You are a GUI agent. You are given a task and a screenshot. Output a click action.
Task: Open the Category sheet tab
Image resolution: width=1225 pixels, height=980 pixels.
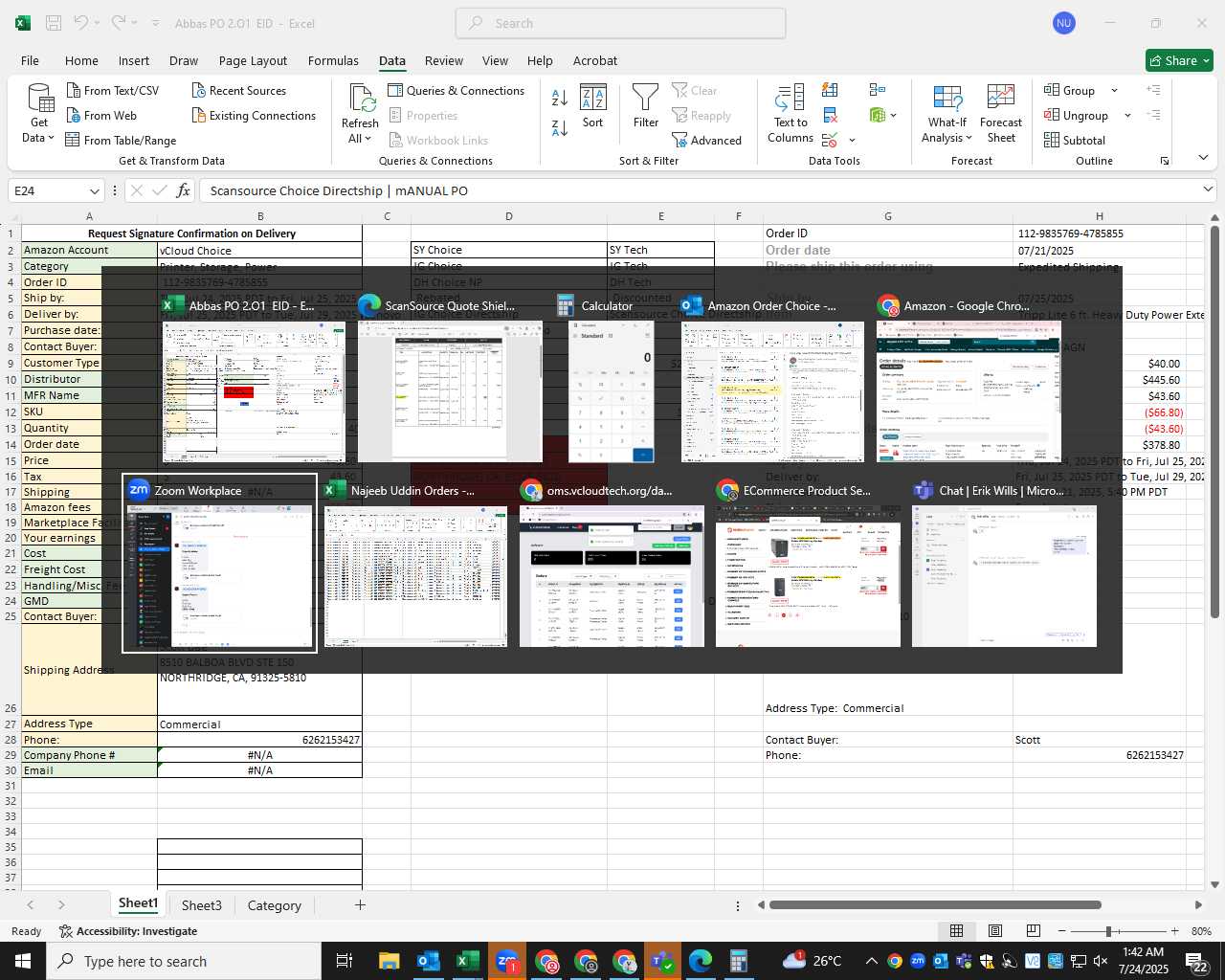click(274, 905)
